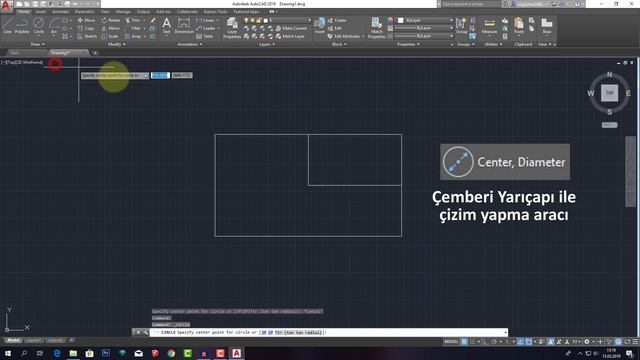Open Chrome from the taskbar
Screen dimensions: 640x360
[171, 353]
